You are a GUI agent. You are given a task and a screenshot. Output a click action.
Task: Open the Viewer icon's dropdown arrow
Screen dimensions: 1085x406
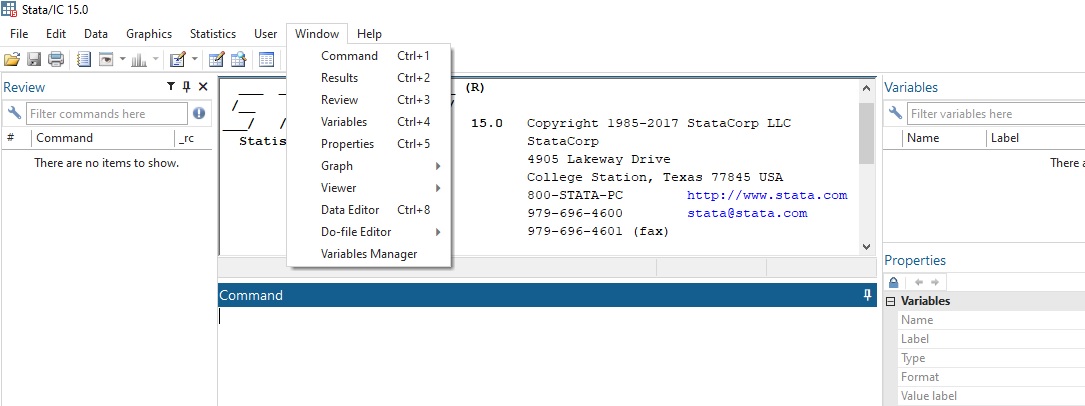click(122, 59)
